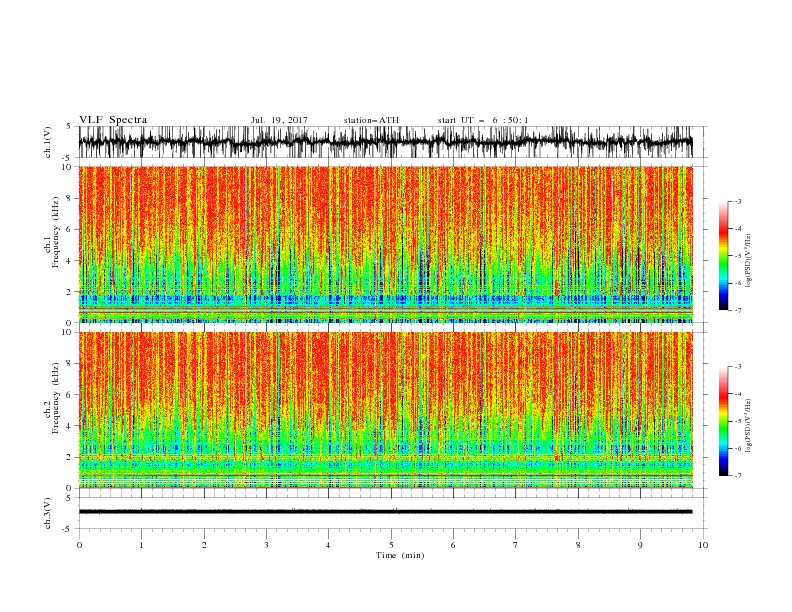Click the "Time (min)" axis title
The width and height of the screenshot is (792, 612).
400,555
